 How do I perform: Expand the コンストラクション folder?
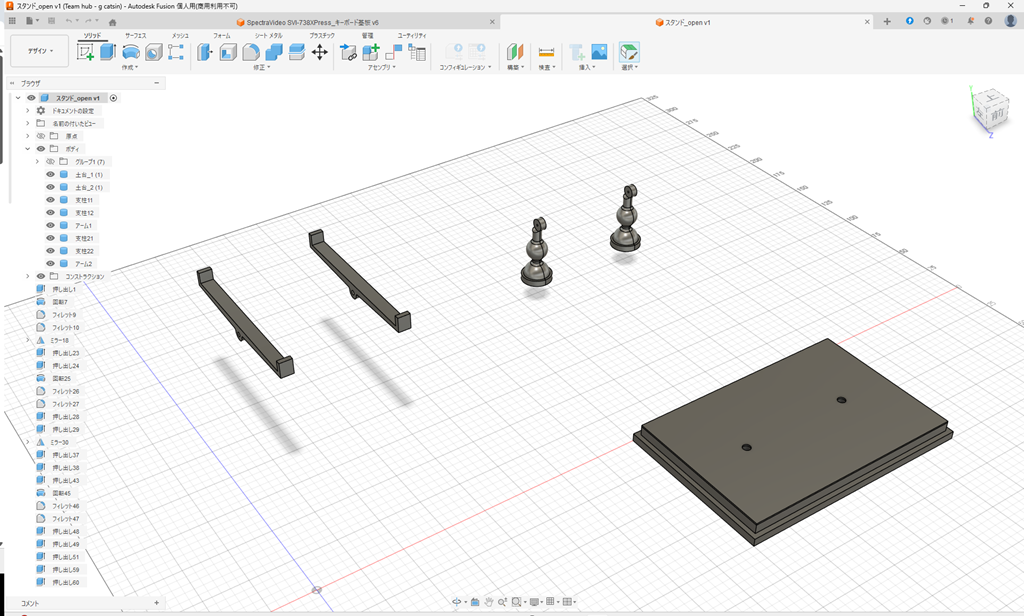coord(27,275)
